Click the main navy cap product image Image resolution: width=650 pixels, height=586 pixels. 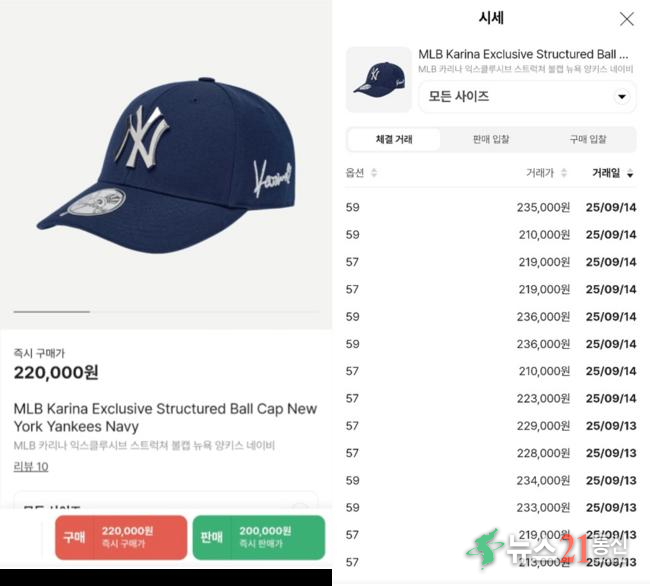point(166,165)
